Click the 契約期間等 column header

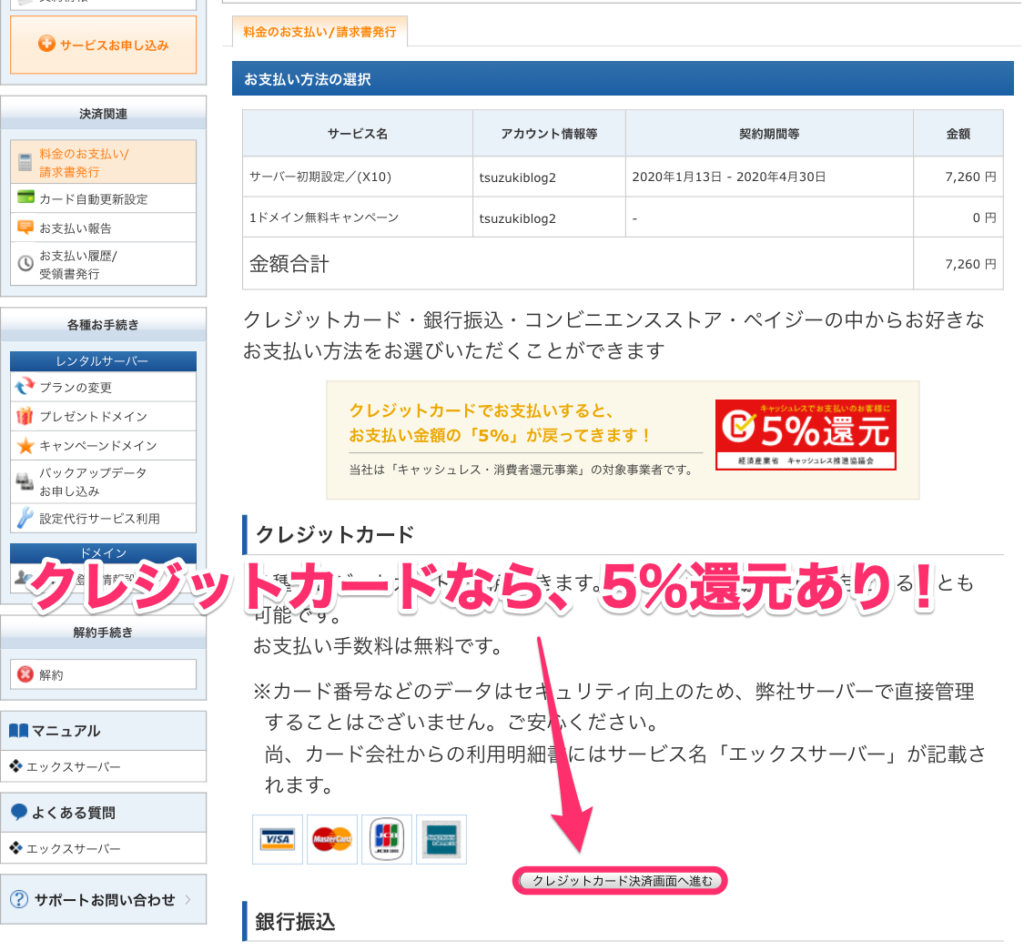click(x=769, y=133)
